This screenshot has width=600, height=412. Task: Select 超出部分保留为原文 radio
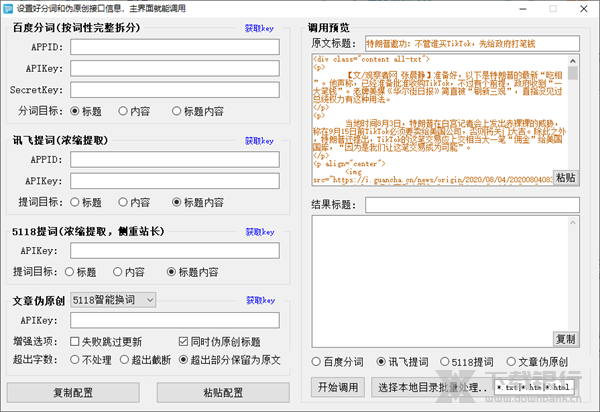230,360
